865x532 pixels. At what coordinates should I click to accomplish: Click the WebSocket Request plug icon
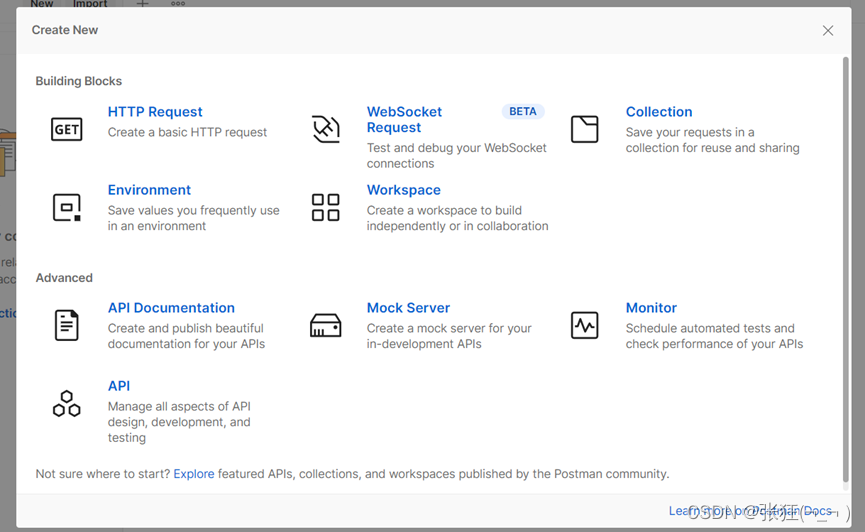(x=325, y=129)
